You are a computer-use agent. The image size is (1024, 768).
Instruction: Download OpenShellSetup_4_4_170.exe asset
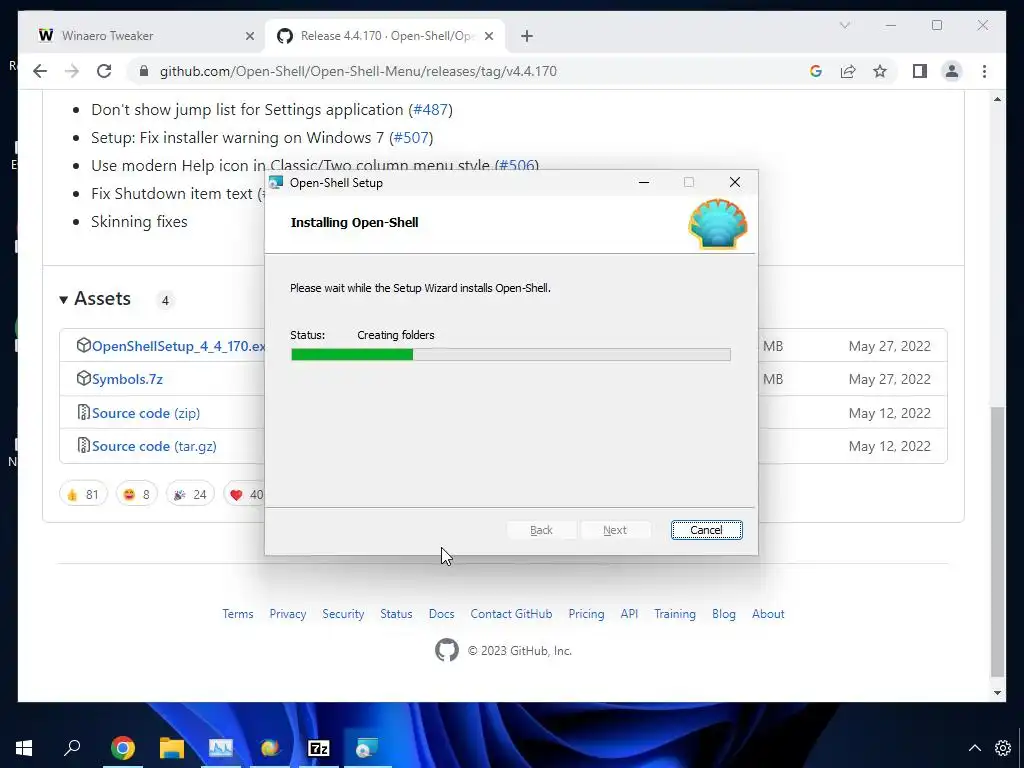pos(178,346)
